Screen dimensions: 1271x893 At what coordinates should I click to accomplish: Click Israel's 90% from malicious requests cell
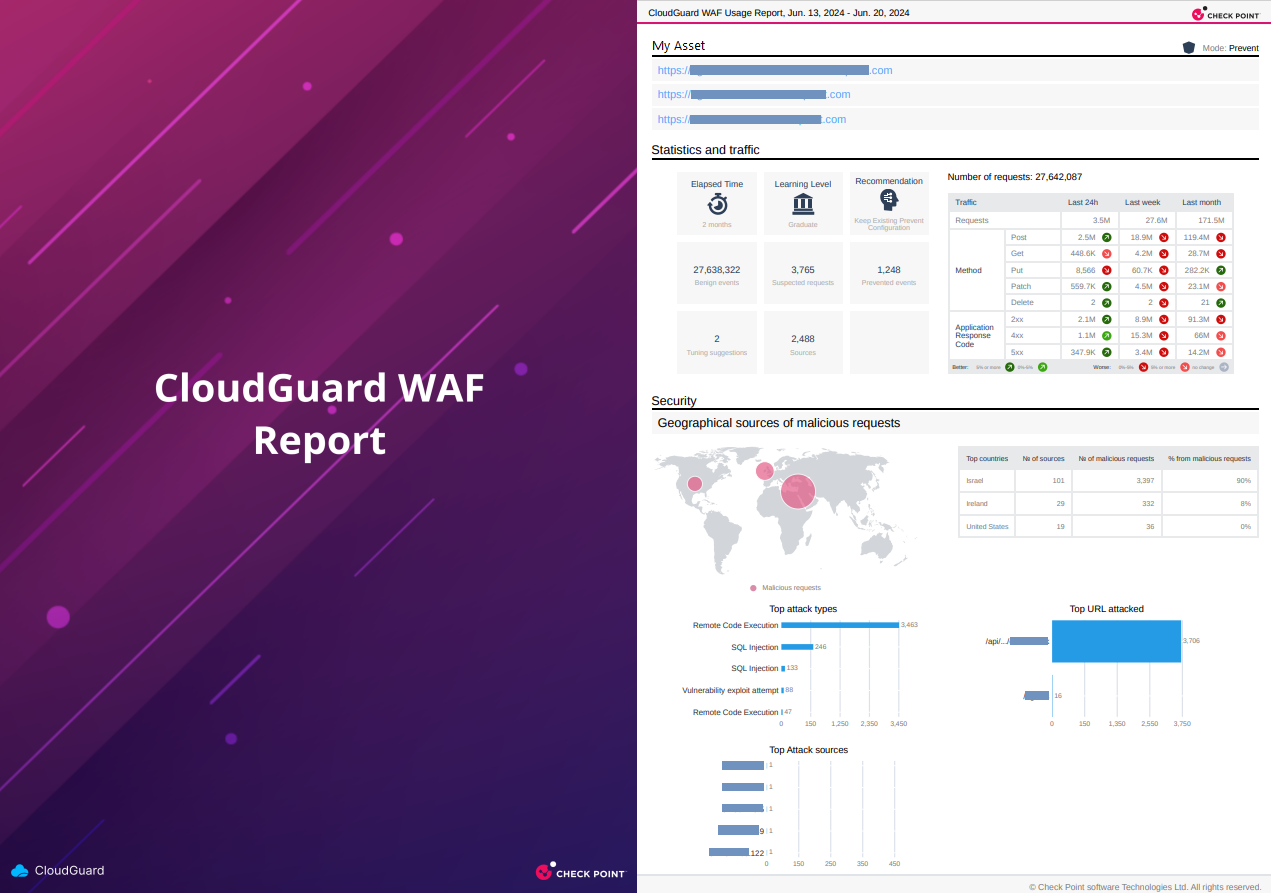1209,481
